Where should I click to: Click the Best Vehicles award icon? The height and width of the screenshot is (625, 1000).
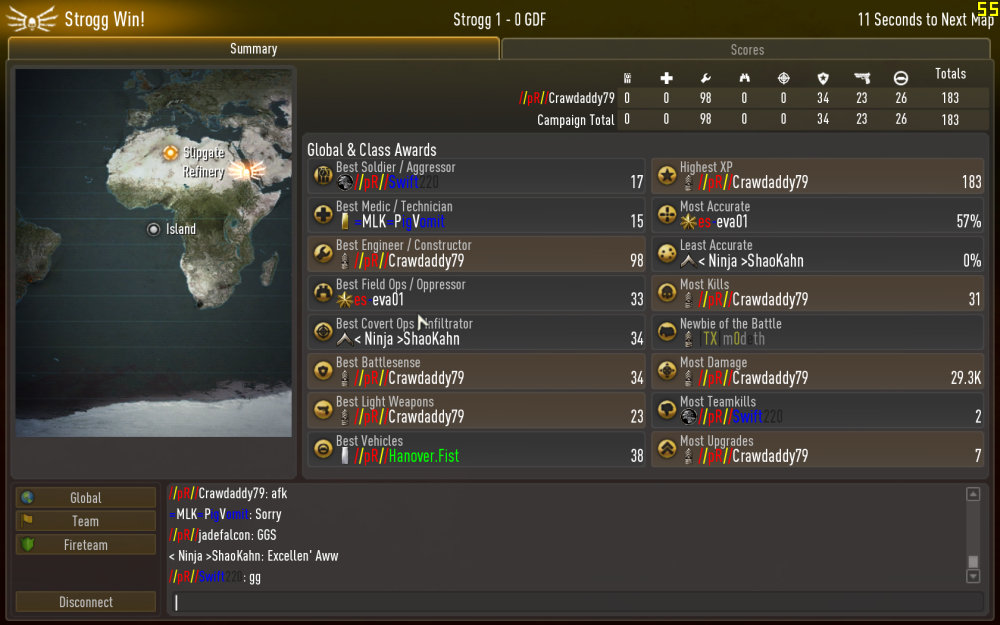click(323, 449)
